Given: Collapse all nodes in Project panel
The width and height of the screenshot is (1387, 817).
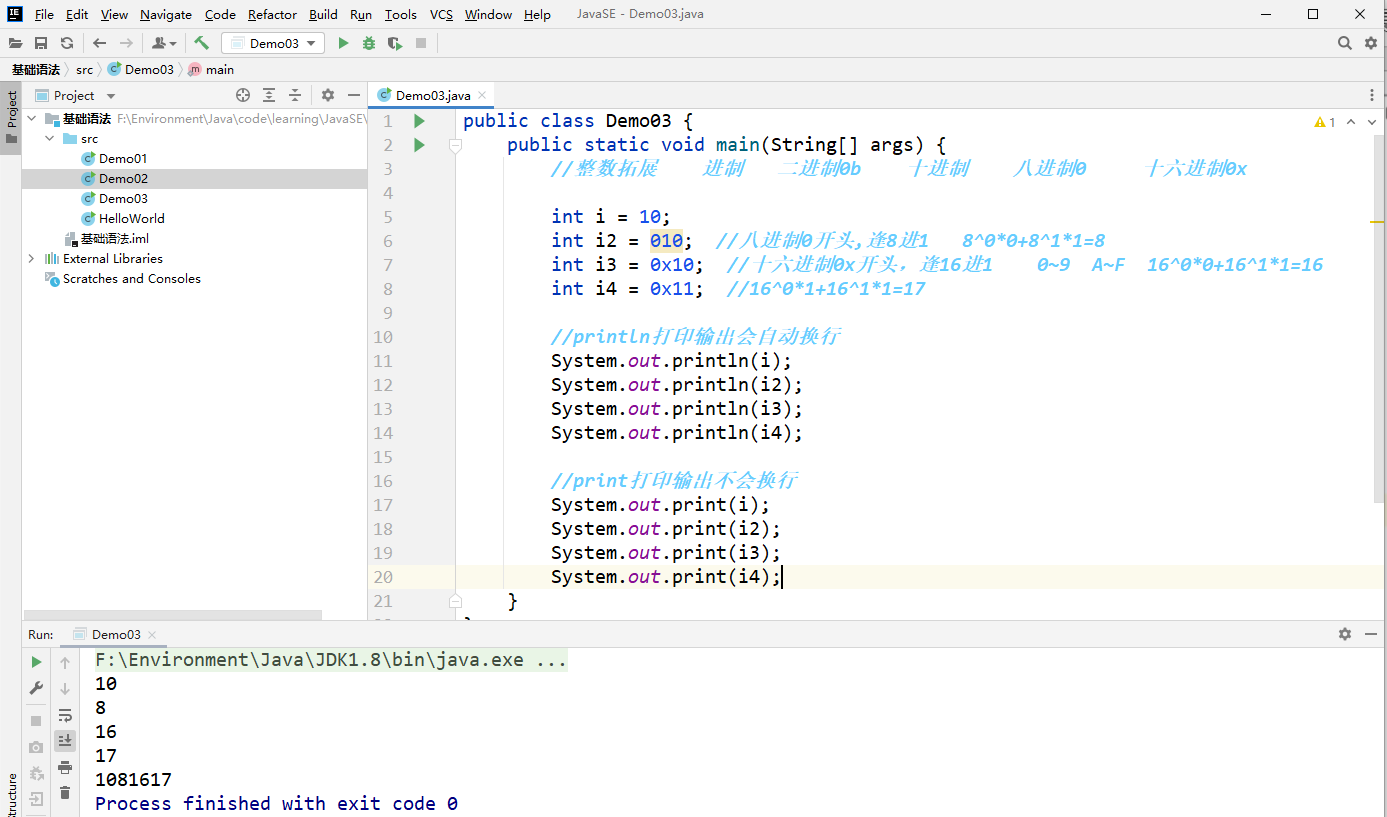Looking at the screenshot, I should click(295, 95).
